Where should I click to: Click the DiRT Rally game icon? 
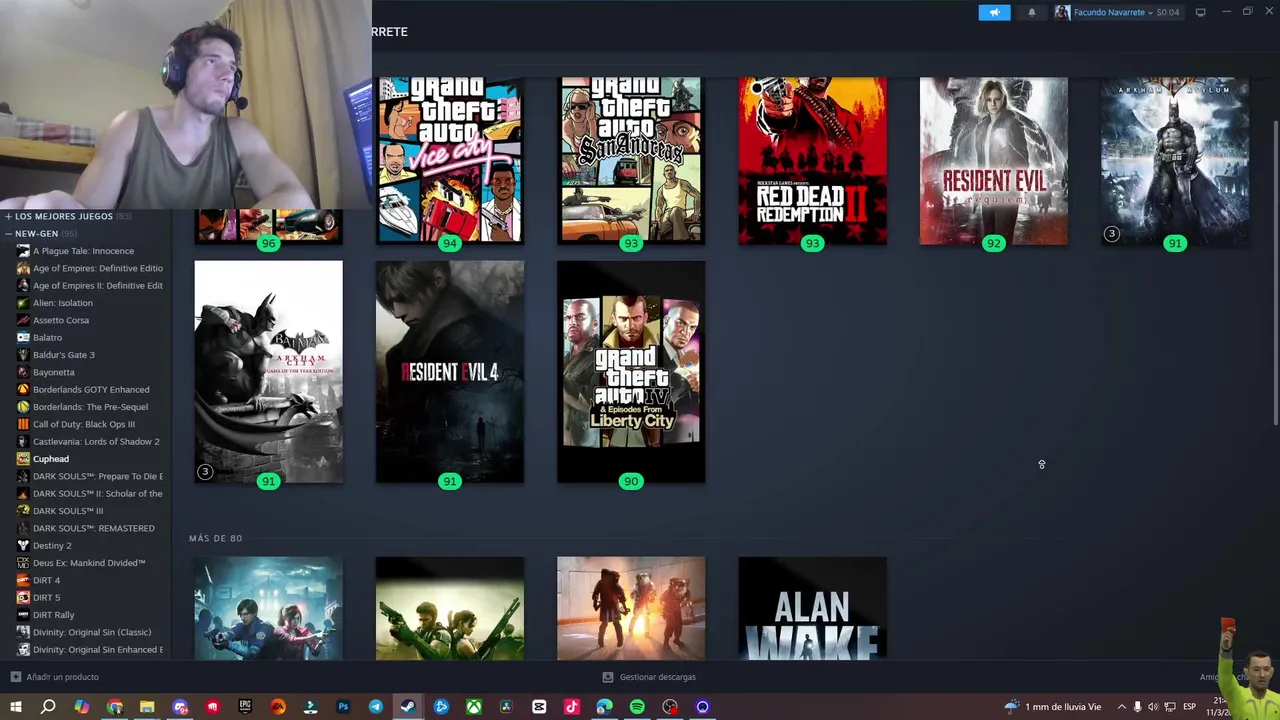coord(23,615)
